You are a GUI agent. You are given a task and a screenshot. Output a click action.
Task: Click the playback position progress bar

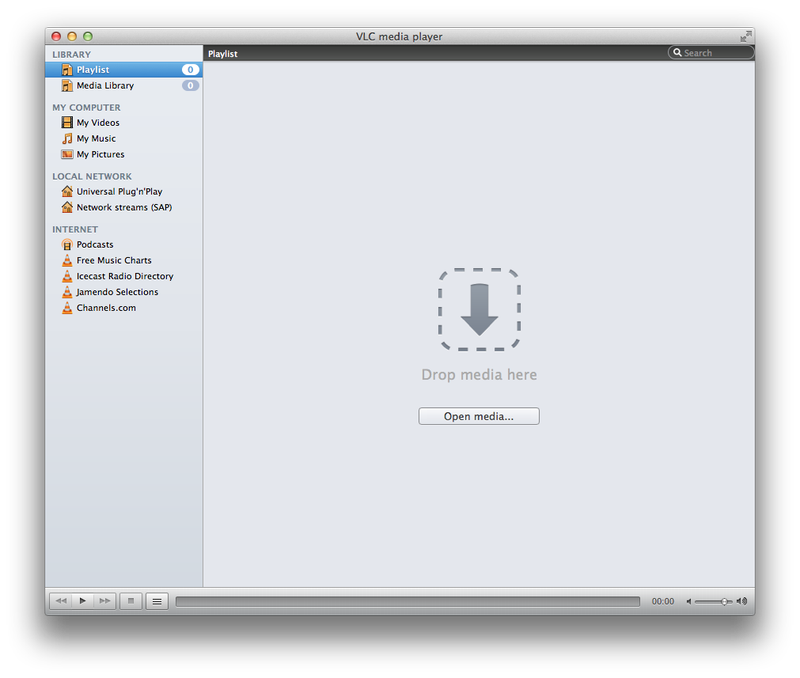408,601
